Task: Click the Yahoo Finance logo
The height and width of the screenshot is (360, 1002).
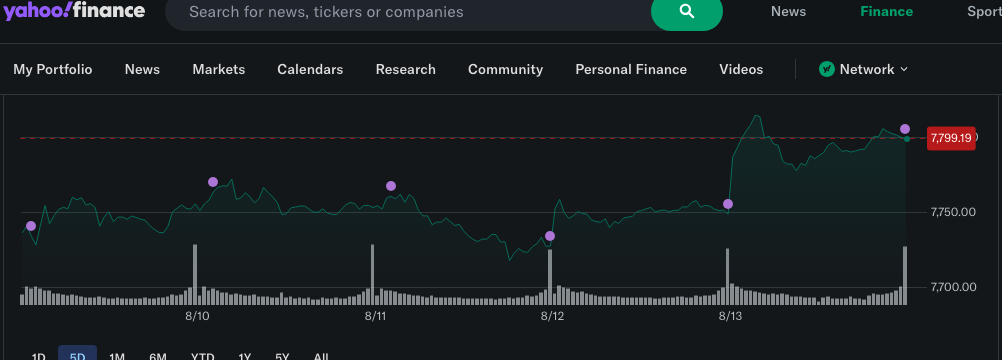Action: click(x=75, y=10)
